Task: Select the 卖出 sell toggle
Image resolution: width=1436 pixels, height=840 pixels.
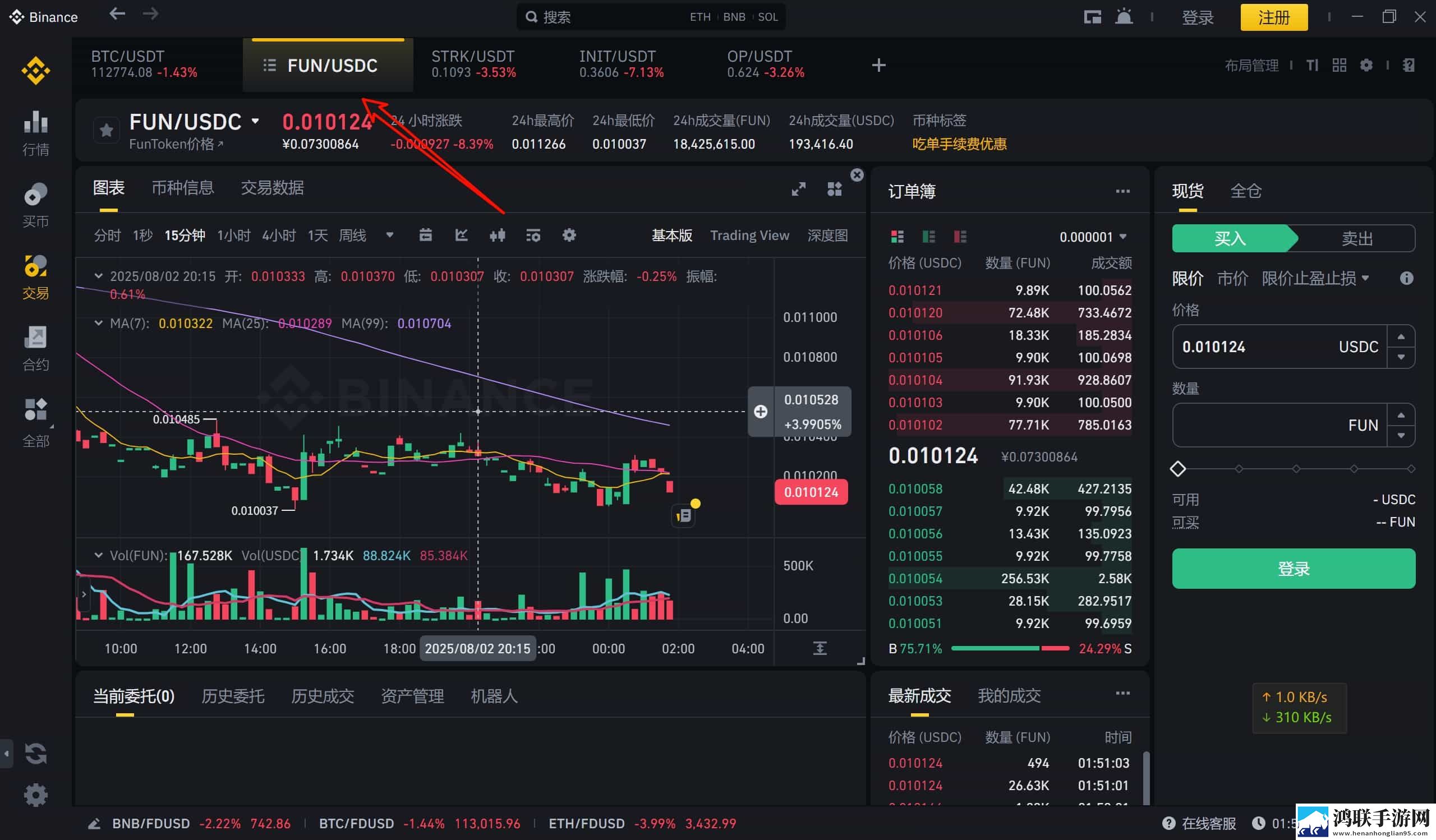Action: click(1357, 239)
